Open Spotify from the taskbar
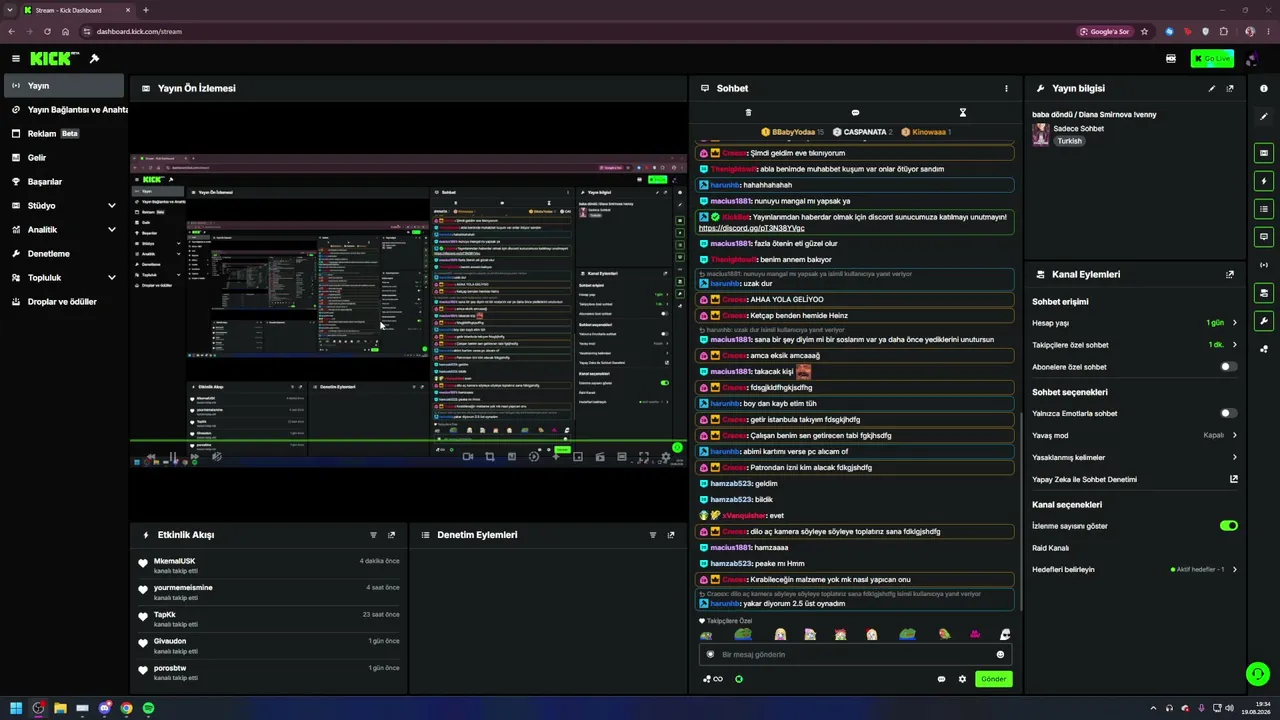1280x720 pixels. point(148,708)
